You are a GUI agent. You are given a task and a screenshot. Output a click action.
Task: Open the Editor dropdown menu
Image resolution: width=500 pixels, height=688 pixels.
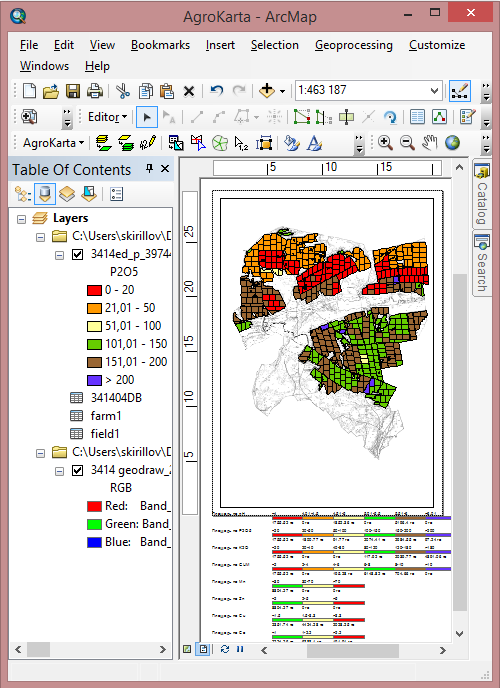[108, 117]
